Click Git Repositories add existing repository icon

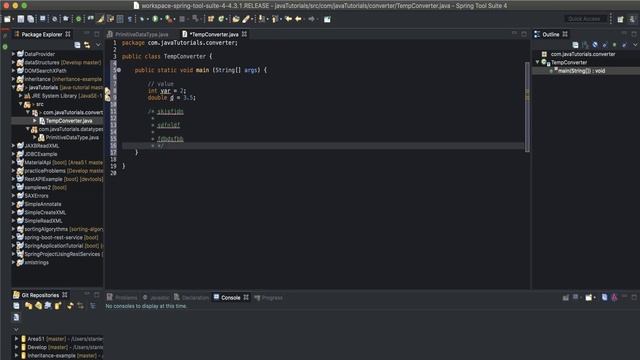pos(28,305)
